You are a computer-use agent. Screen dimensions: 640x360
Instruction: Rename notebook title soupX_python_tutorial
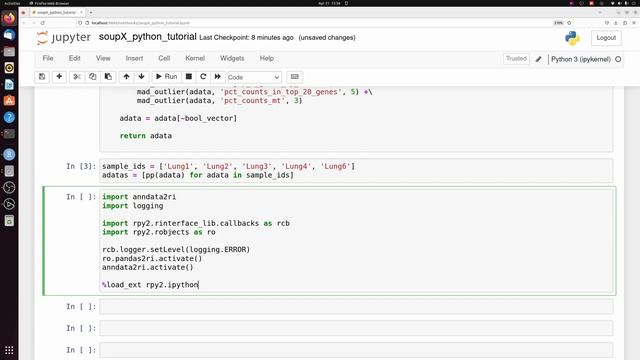[147, 37]
